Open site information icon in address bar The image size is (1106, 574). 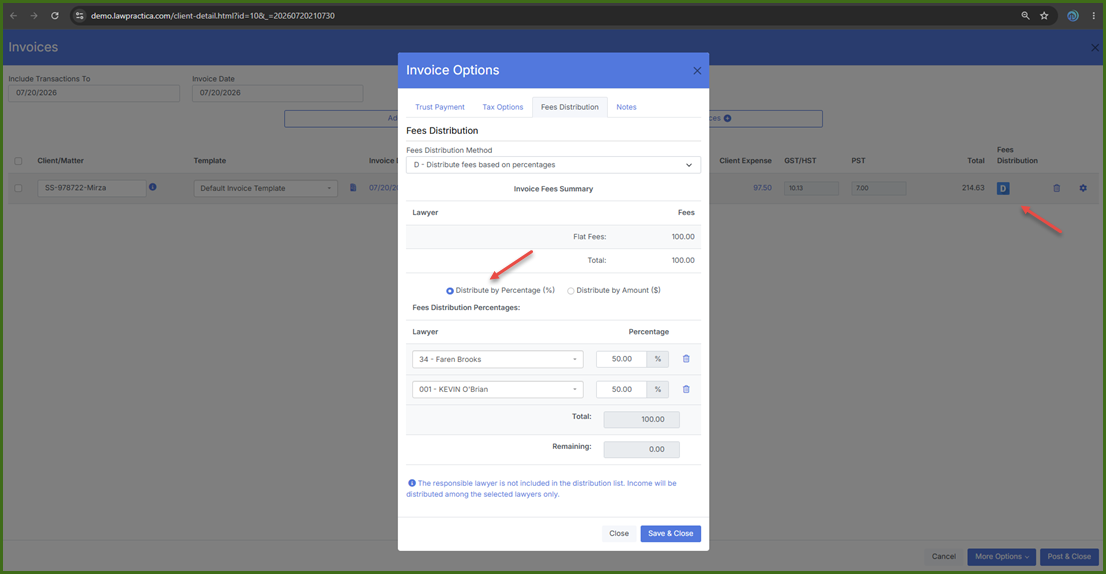80,16
